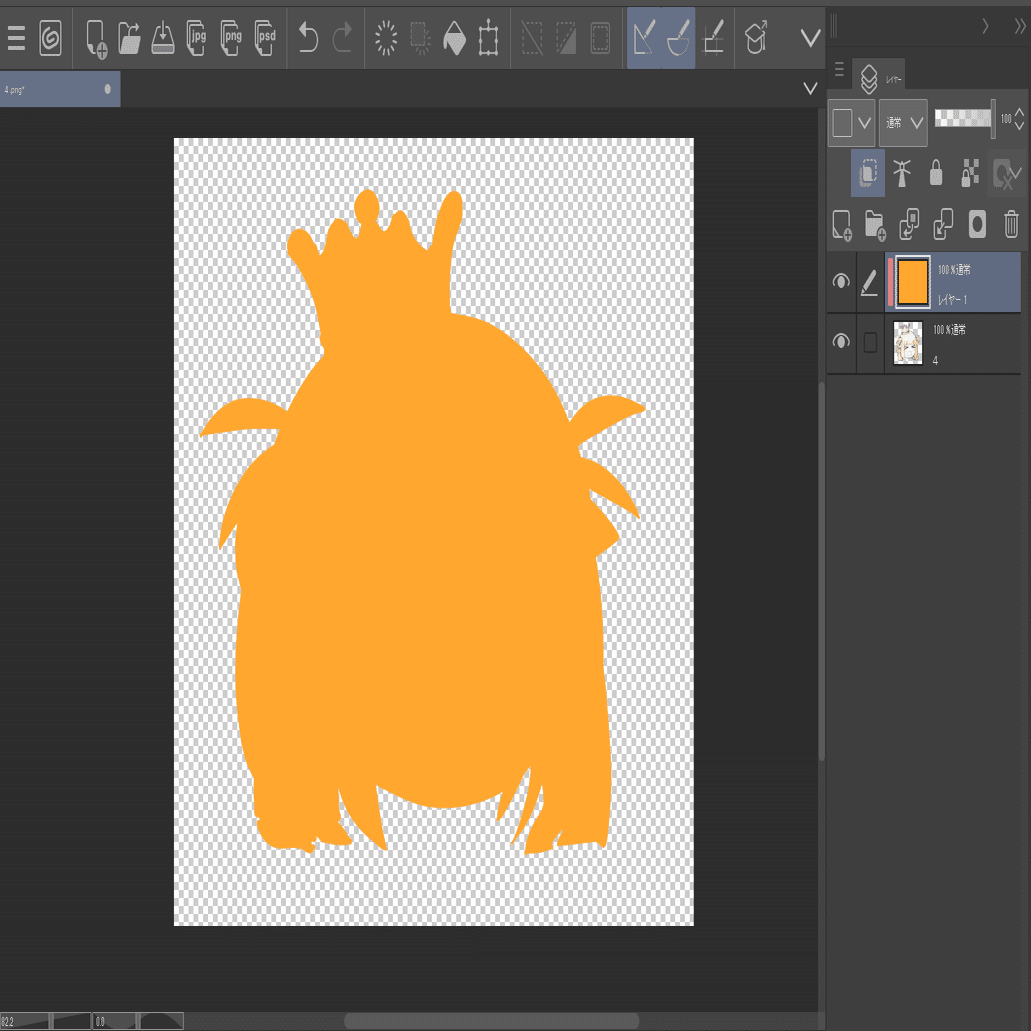
Task: Export the image as psd
Action: pos(265,38)
